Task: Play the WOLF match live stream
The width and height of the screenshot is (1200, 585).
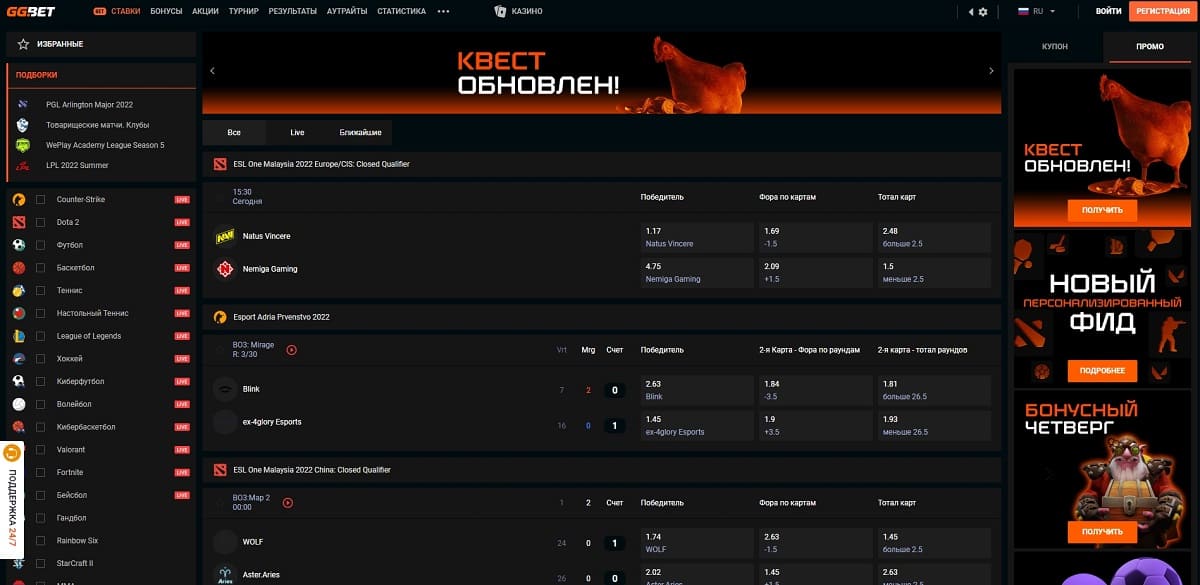Action: click(x=288, y=503)
